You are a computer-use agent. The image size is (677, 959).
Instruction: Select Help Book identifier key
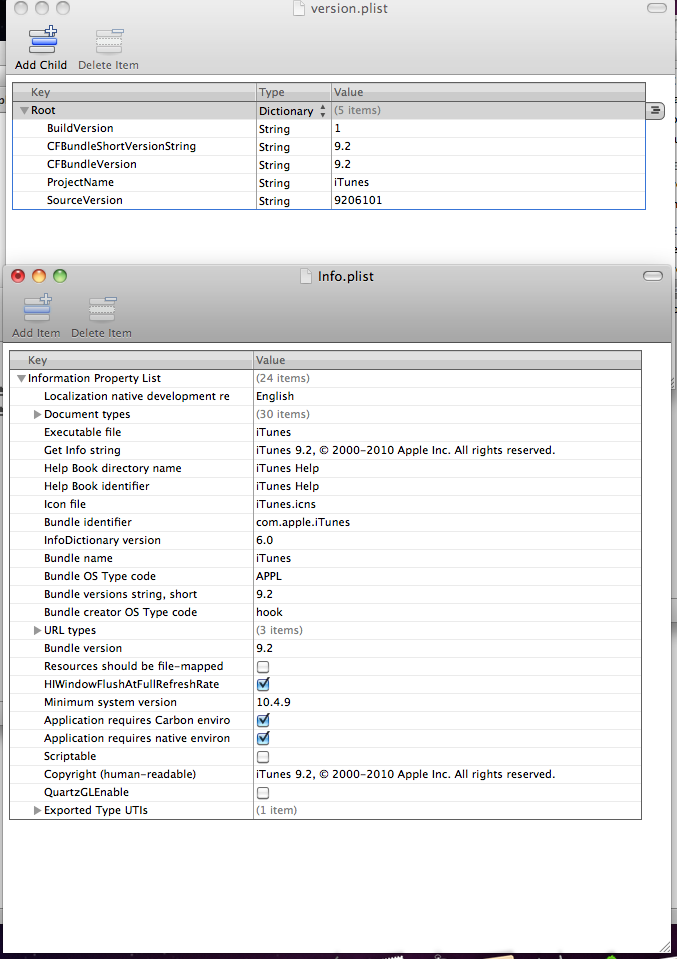(97, 486)
